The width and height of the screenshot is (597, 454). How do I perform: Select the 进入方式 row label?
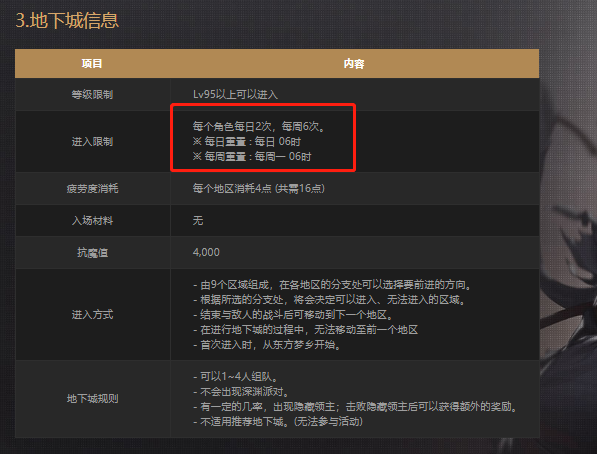point(92,315)
